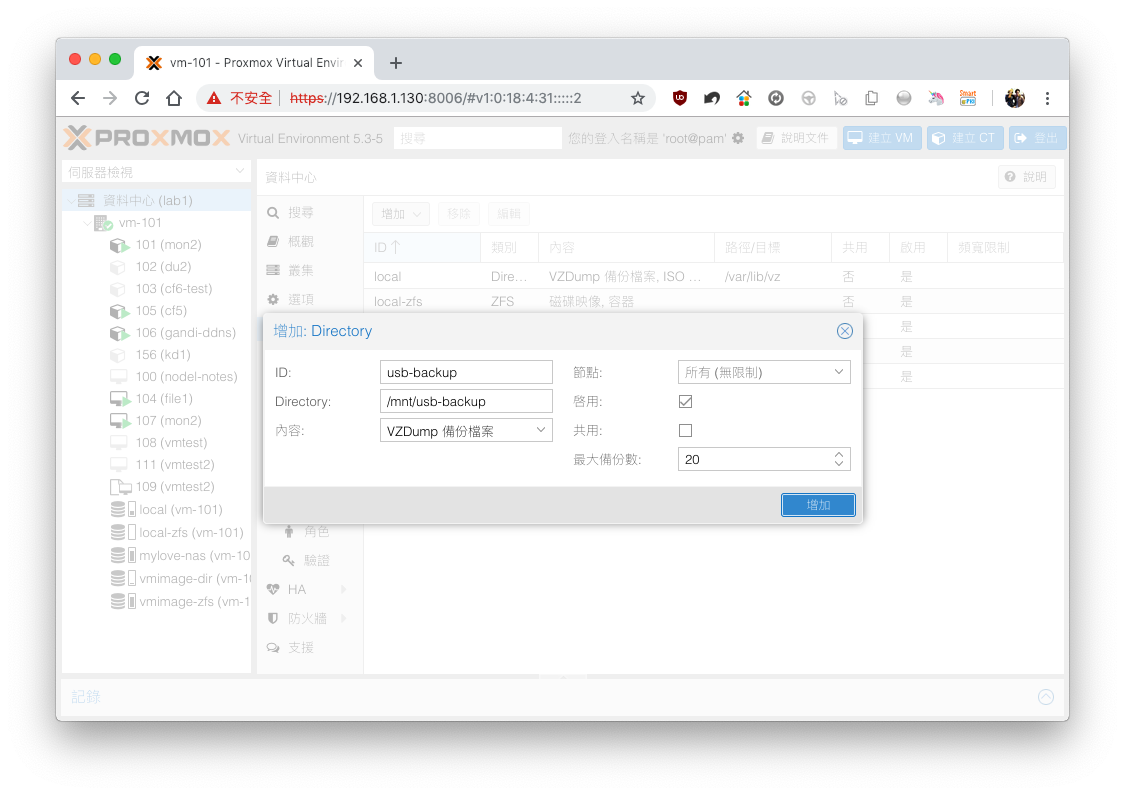Select local (vm-101) storage
Viewport: 1125px width, 795px height.
coord(180,509)
